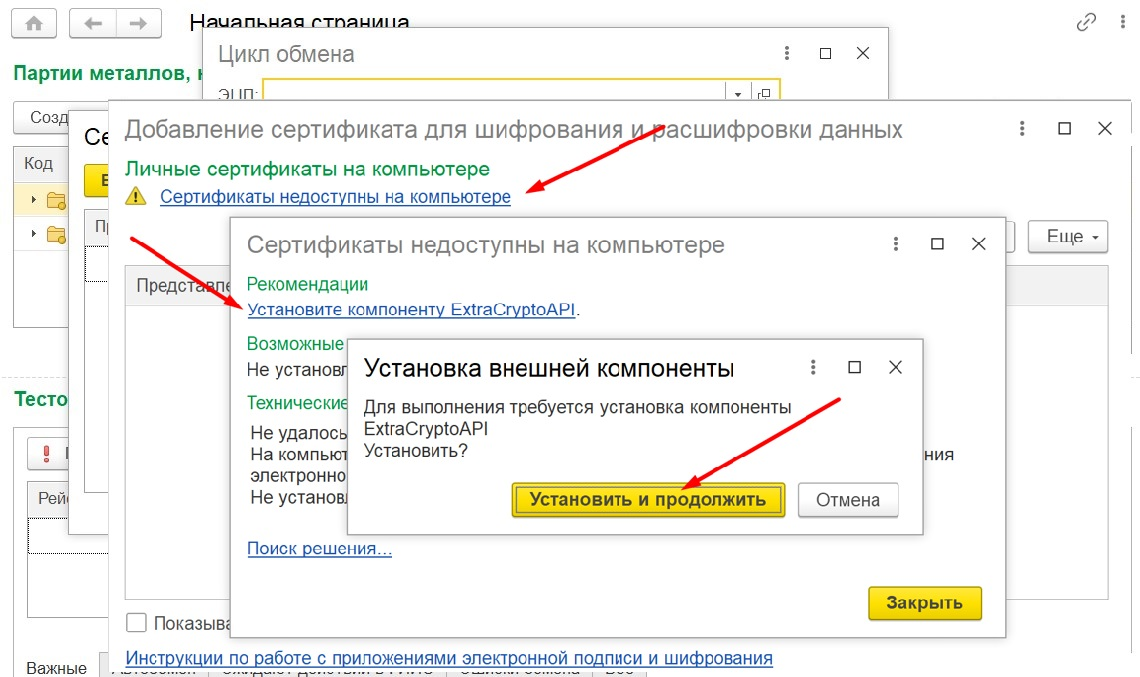1140x677 pixels.
Task: Click red exclamation icon button
Action: click(47, 454)
